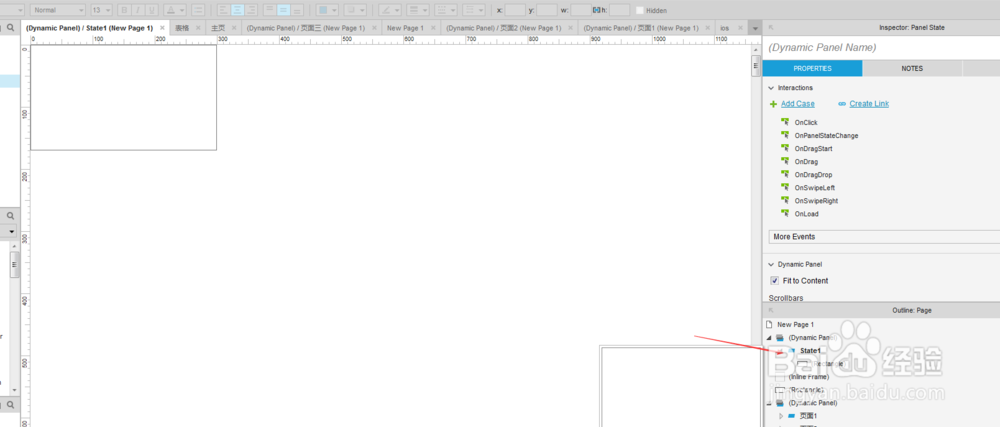Toggle bold formatting in the toolbar

pyautogui.click(x=124, y=10)
